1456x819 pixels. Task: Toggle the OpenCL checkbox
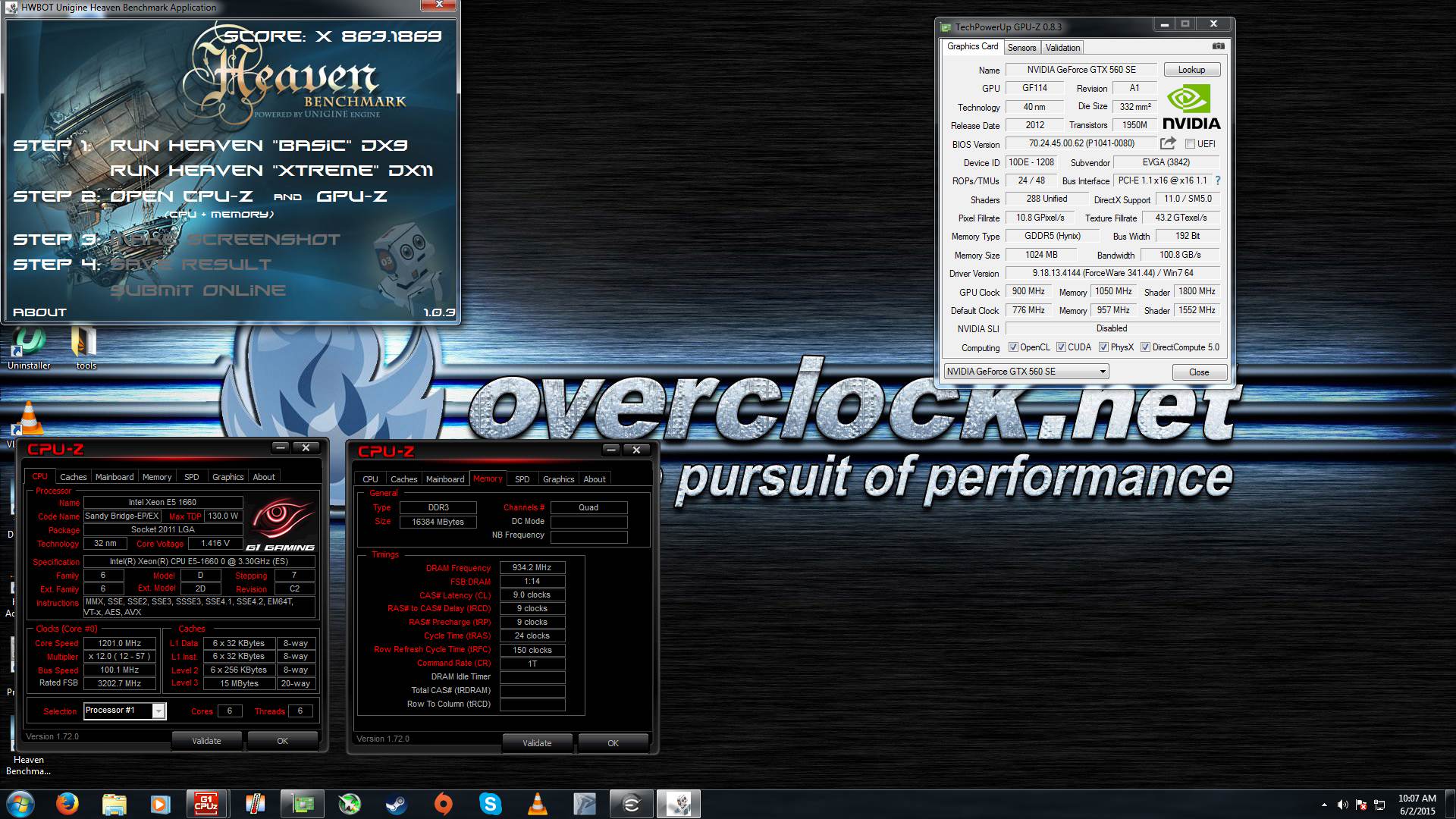tap(1013, 347)
